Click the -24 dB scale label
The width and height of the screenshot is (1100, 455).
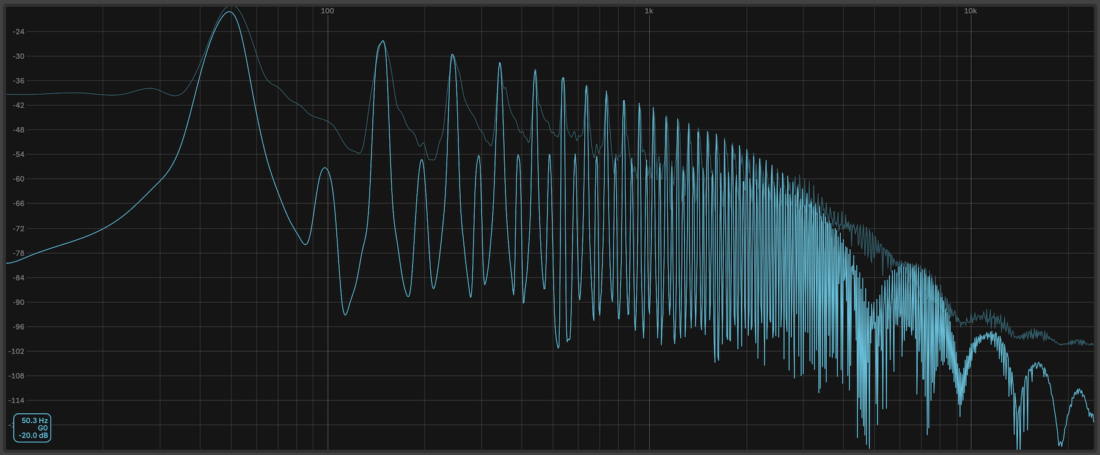(18, 32)
